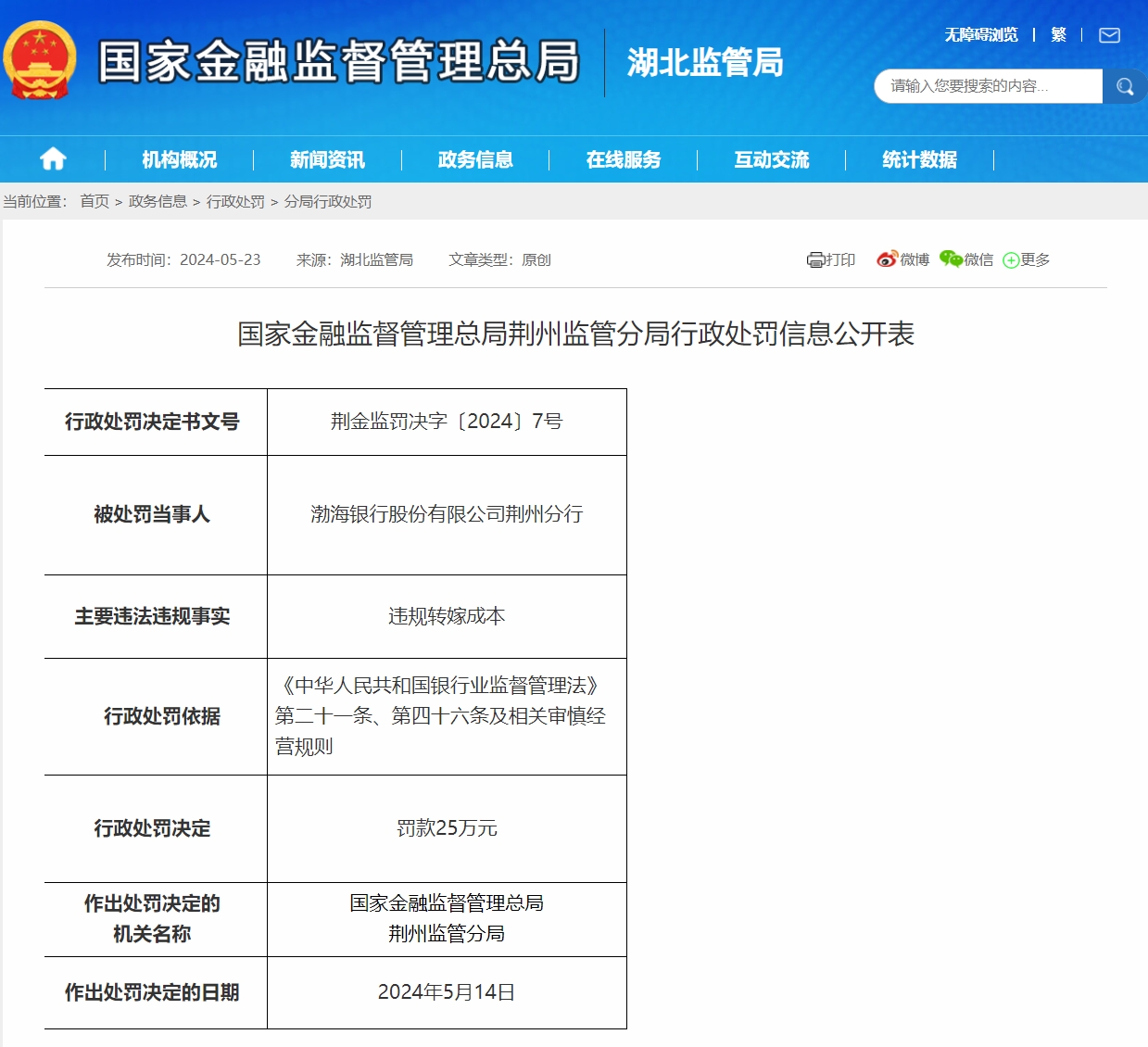Expand the 在线服务 navigation menu
Image resolution: width=1148 pixels, height=1047 pixels.
pos(624,159)
